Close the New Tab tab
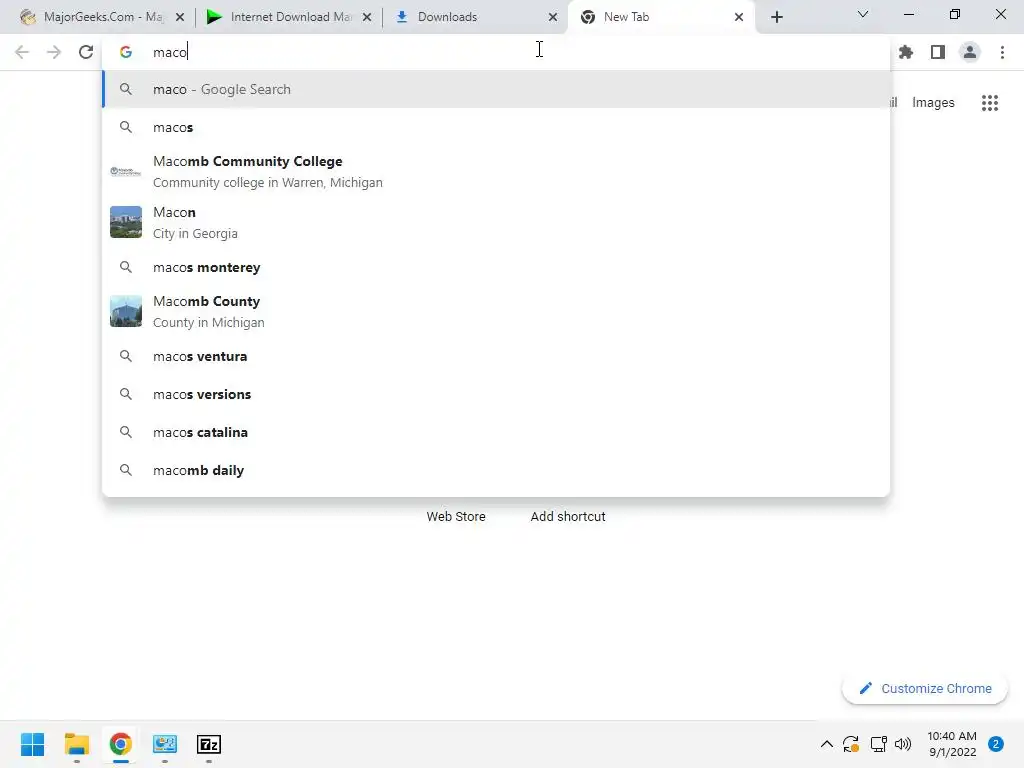The image size is (1024, 768). coord(739,17)
